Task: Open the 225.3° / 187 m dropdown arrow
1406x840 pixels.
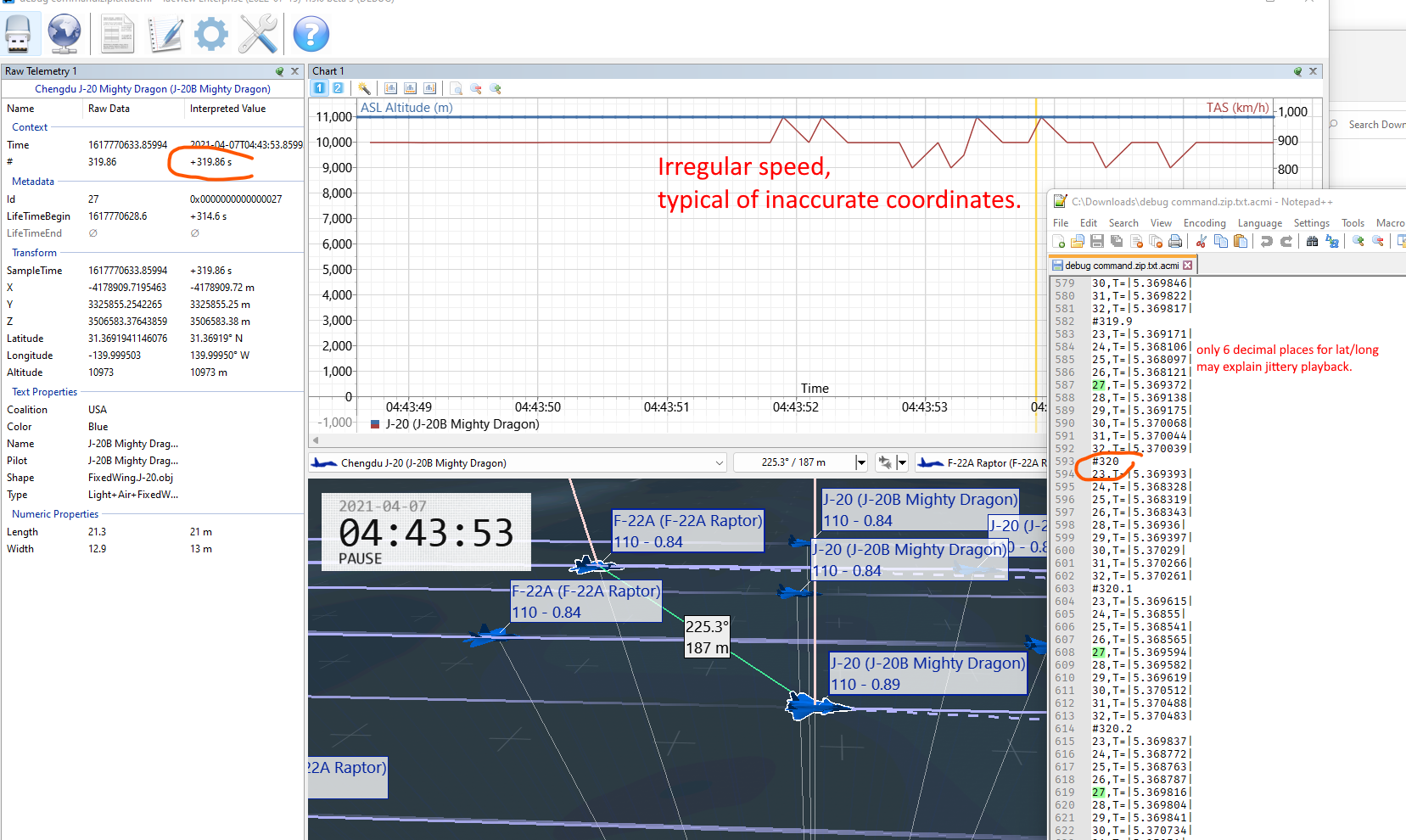Action: 861,462
